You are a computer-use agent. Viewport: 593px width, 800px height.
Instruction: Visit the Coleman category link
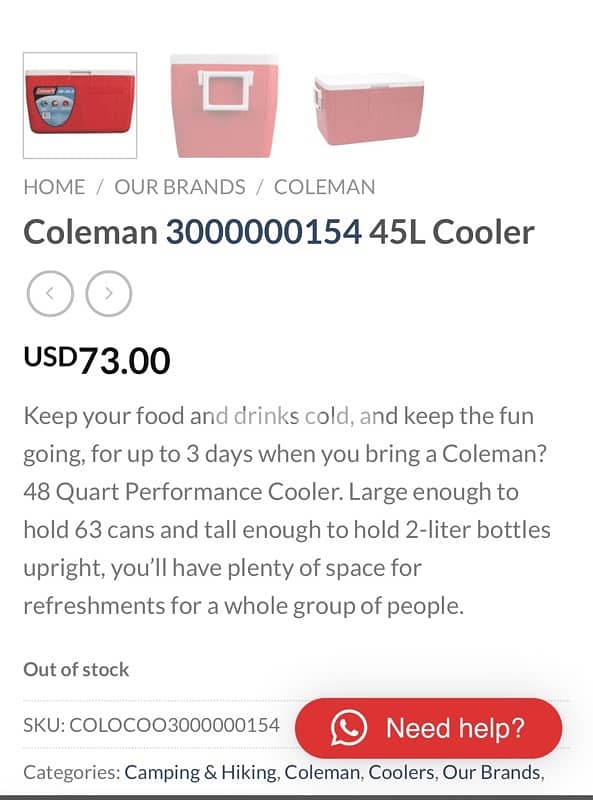point(321,772)
